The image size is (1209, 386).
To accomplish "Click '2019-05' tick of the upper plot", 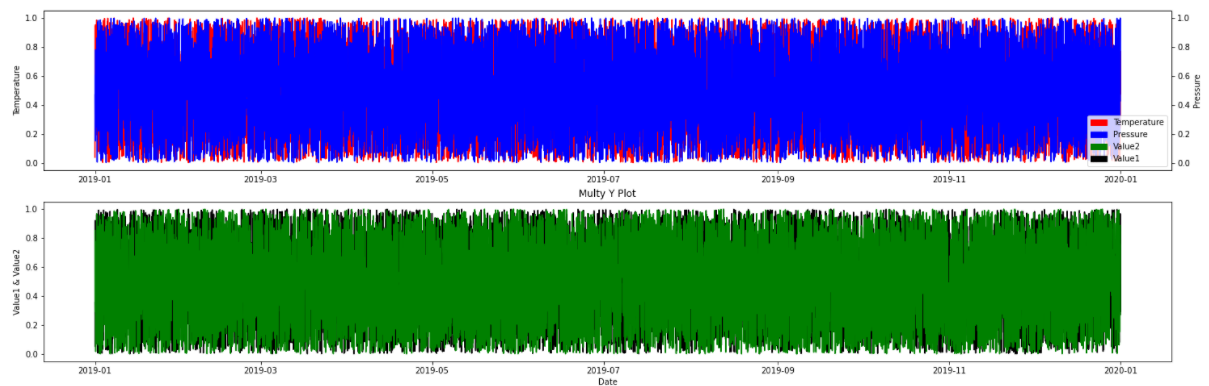I will (x=432, y=179).
